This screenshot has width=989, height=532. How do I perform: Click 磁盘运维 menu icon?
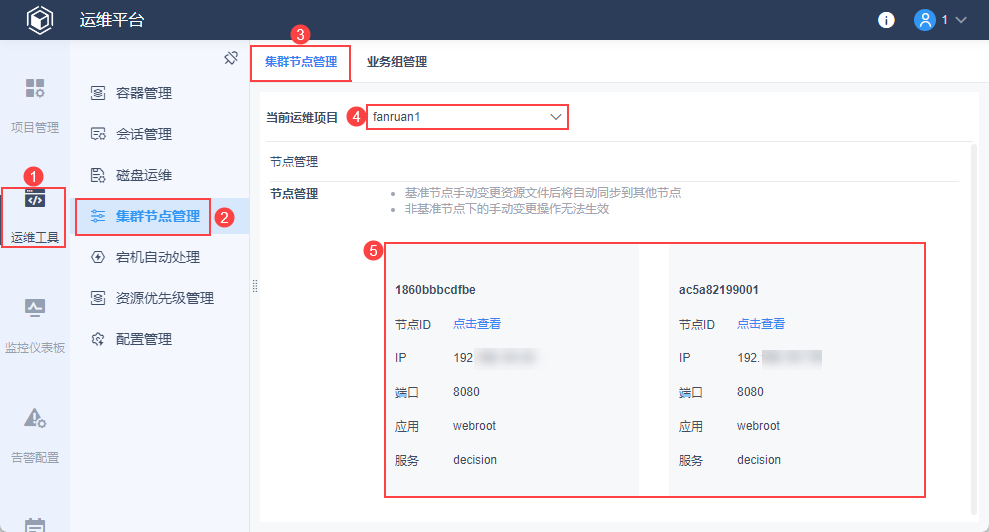tap(98, 175)
